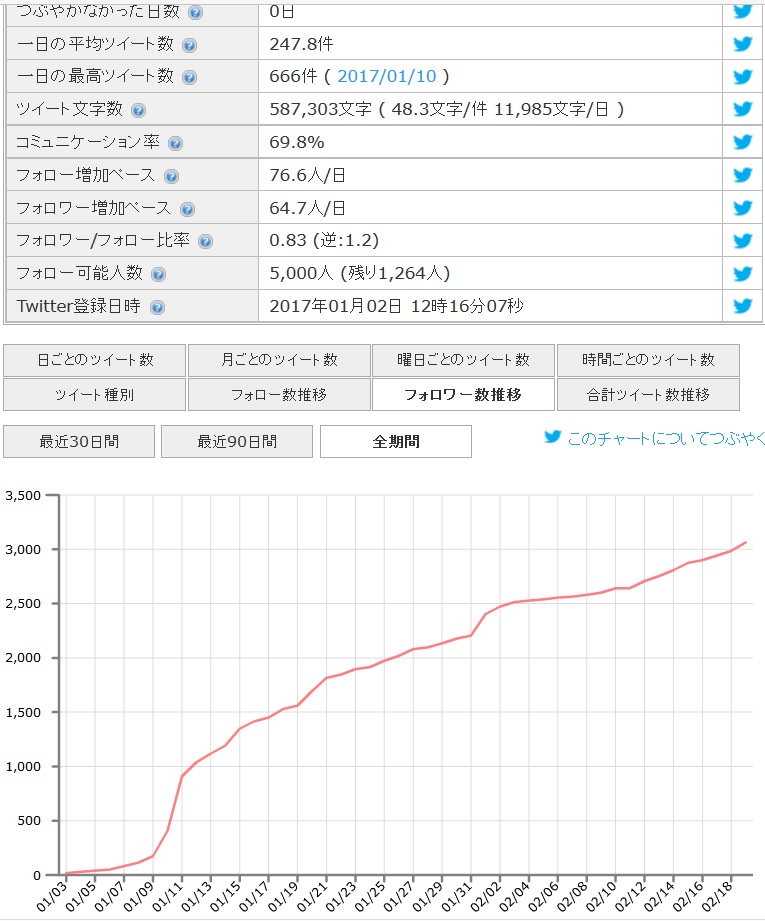Select 全期間 chart range button
The width and height of the screenshot is (765, 921).
click(x=396, y=441)
